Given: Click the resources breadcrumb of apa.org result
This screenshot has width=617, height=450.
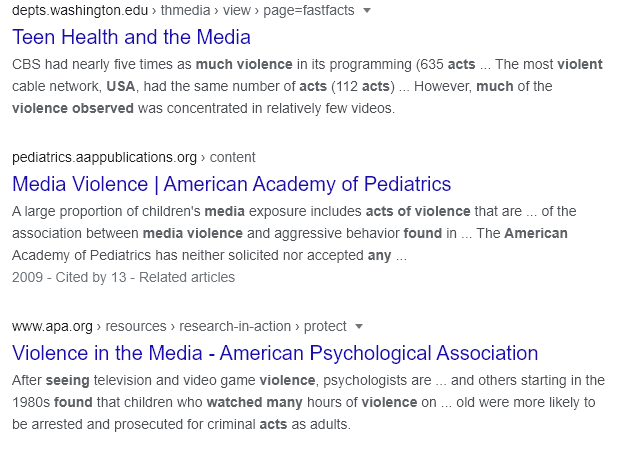Looking at the screenshot, I should 136,326.
